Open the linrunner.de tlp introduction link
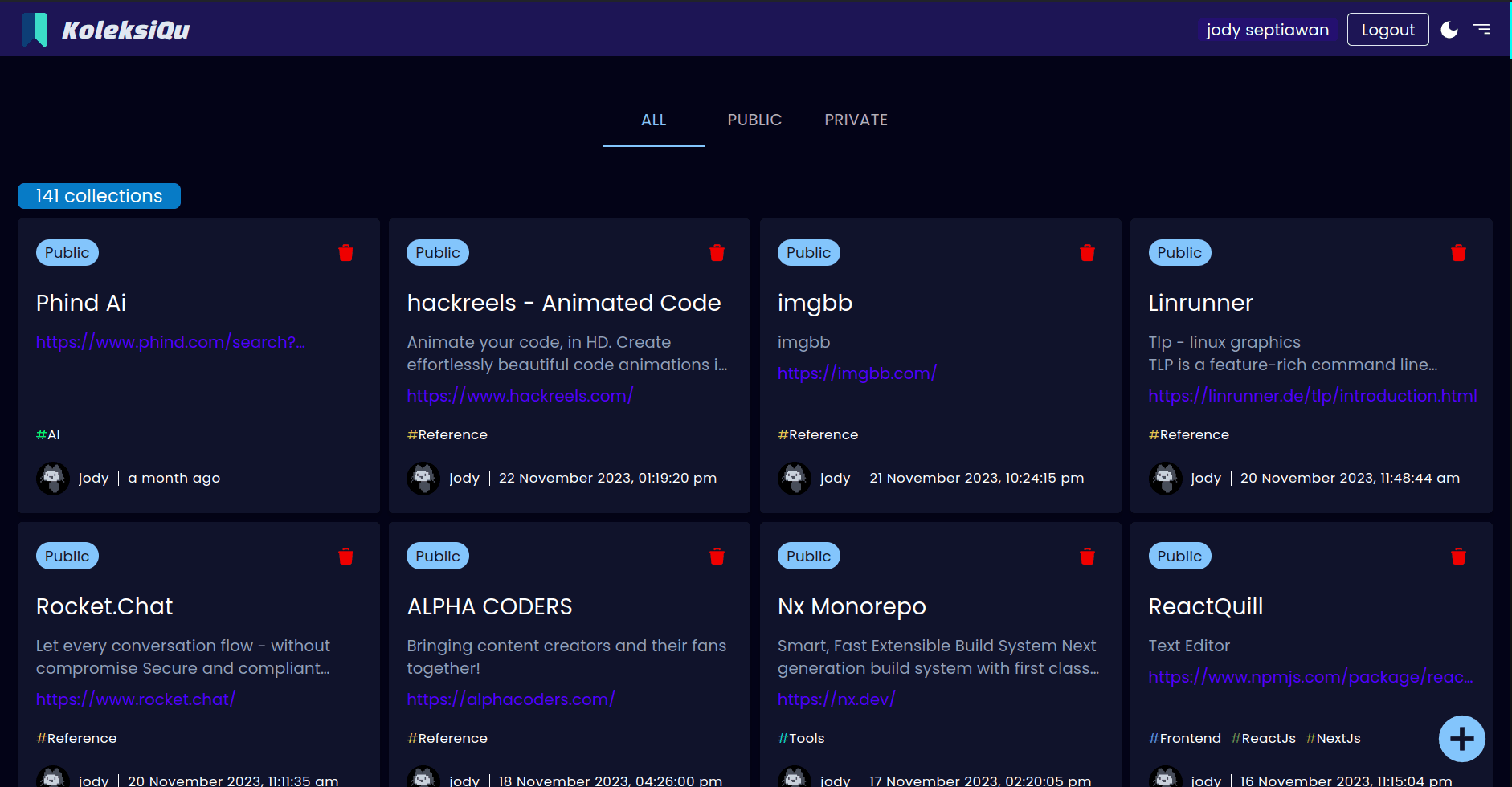The height and width of the screenshot is (787, 1512). click(1312, 396)
